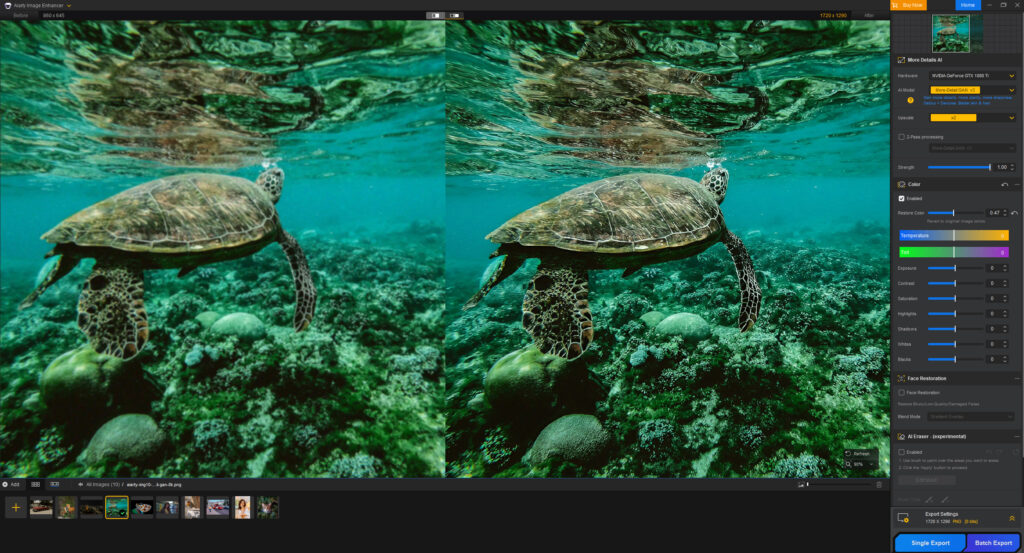Open the Upscale x2 dropdown
The width and height of the screenshot is (1024, 553).
(972, 118)
